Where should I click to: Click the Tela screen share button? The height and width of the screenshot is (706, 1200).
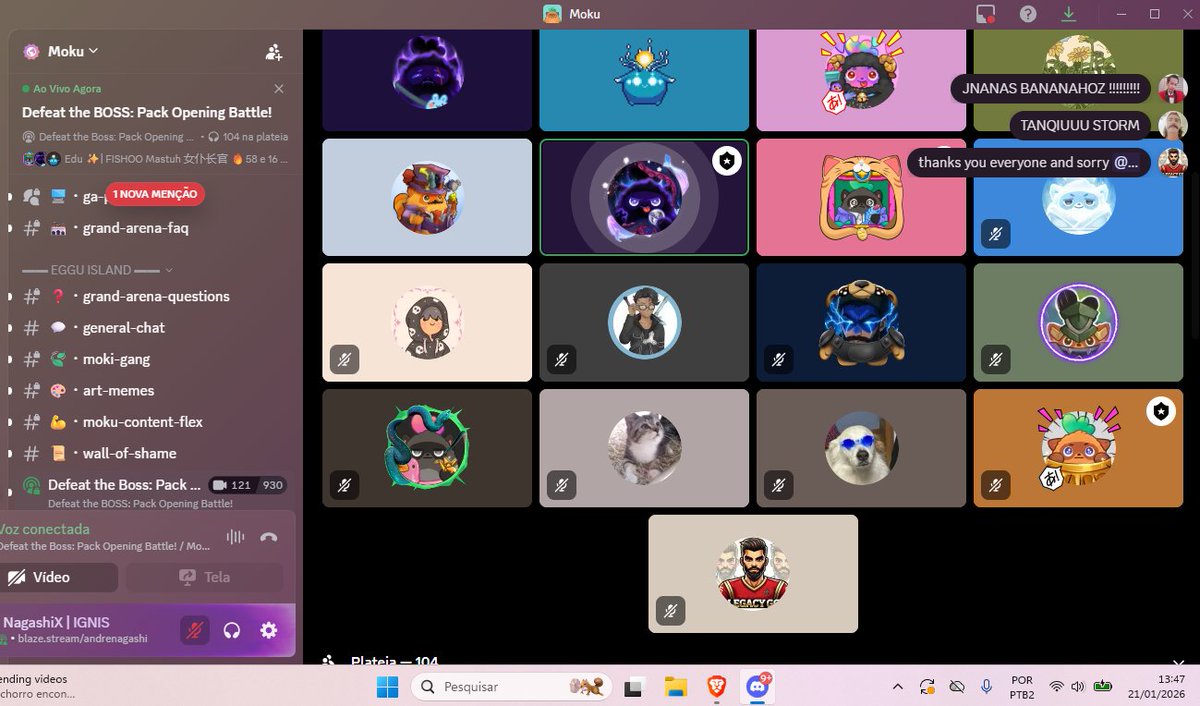(204, 577)
